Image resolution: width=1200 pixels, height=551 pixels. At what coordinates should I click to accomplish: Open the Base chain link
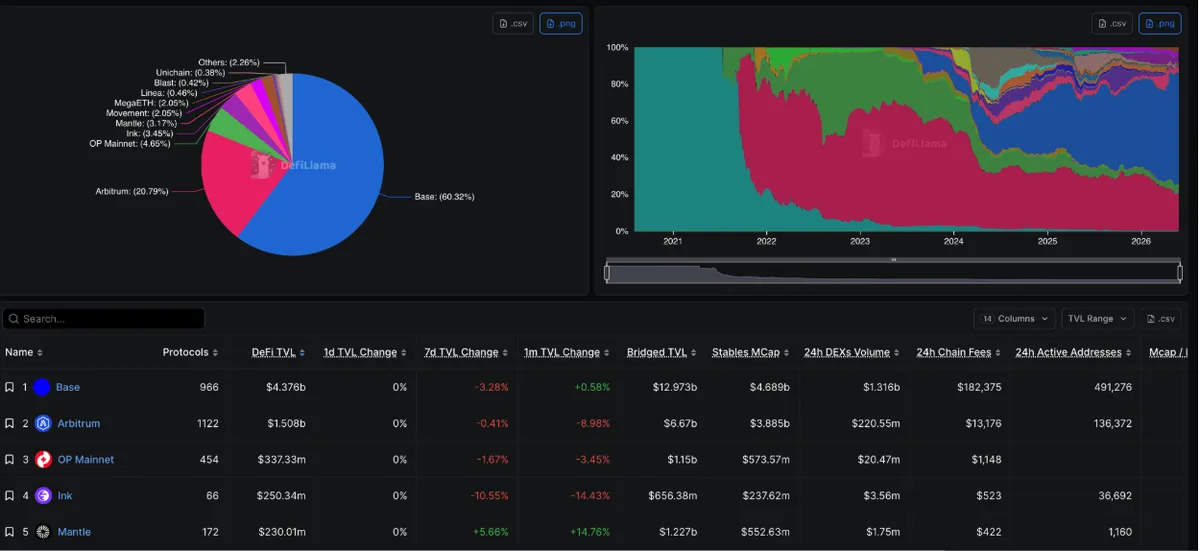click(x=68, y=387)
